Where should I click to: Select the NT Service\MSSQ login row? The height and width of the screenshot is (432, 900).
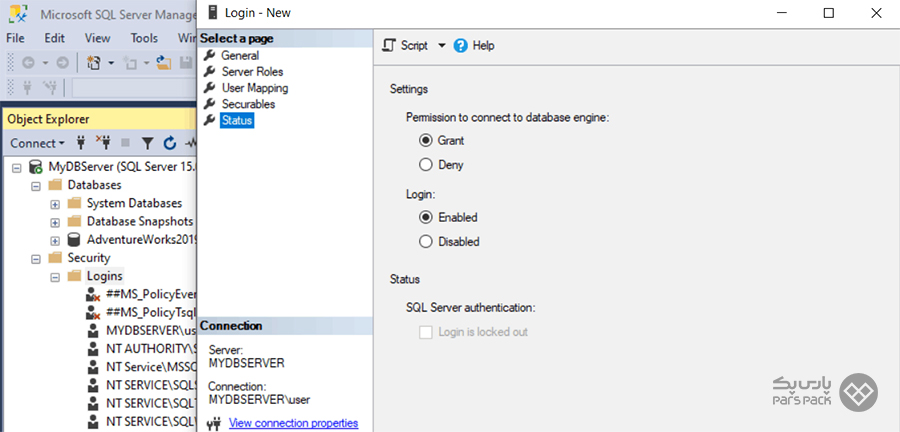coord(152,366)
